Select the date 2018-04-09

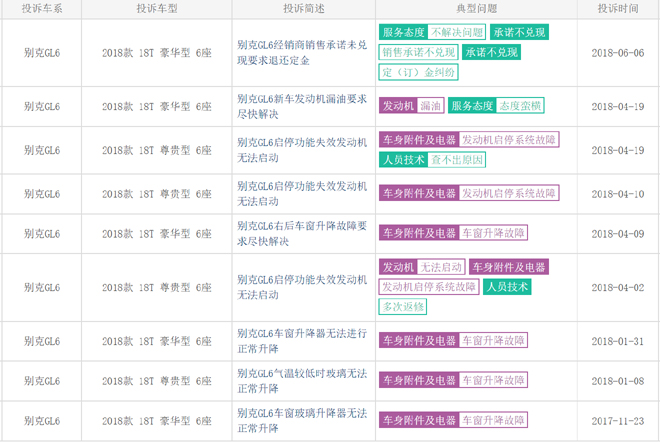[x=618, y=234]
